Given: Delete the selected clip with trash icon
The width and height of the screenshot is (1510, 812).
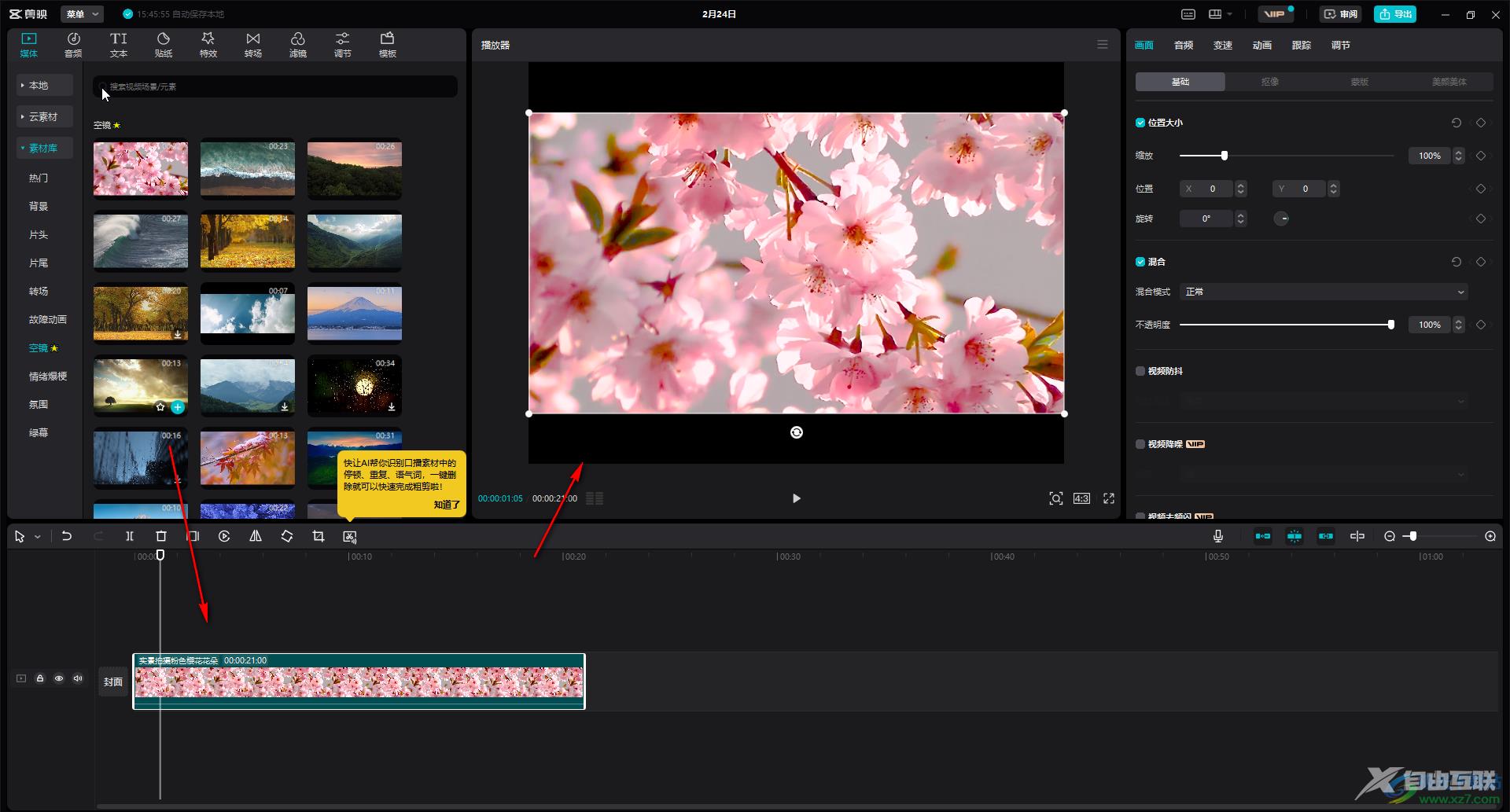Looking at the screenshot, I should pos(161,536).
